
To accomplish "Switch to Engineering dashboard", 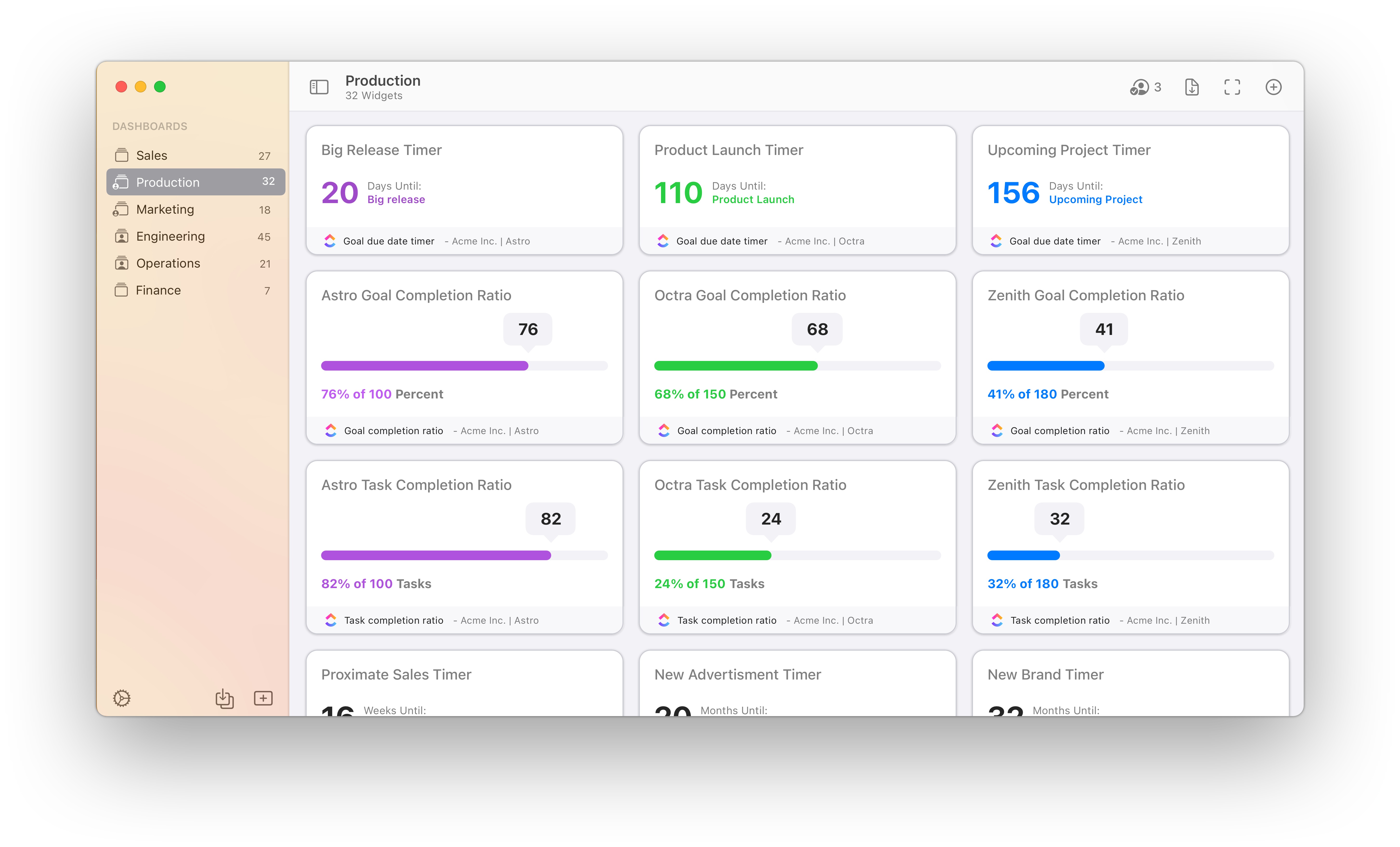I will point(170,236).
